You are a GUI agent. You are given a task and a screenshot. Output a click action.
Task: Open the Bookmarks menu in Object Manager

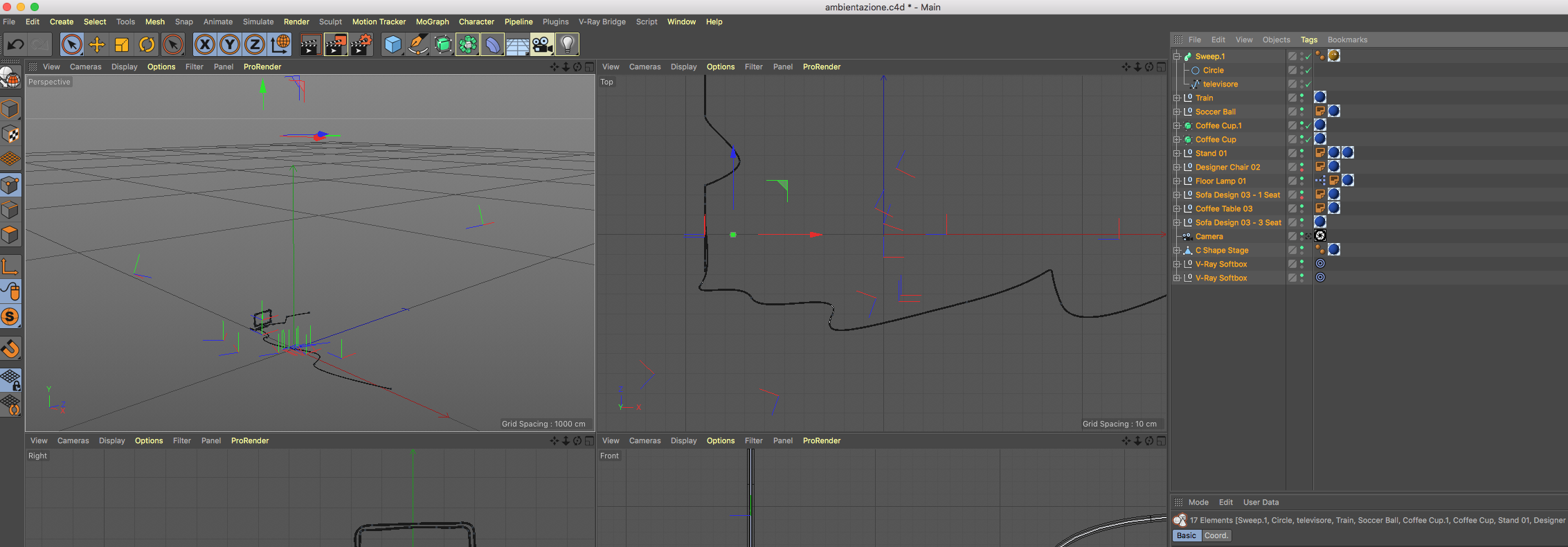tap(1347, 39)
